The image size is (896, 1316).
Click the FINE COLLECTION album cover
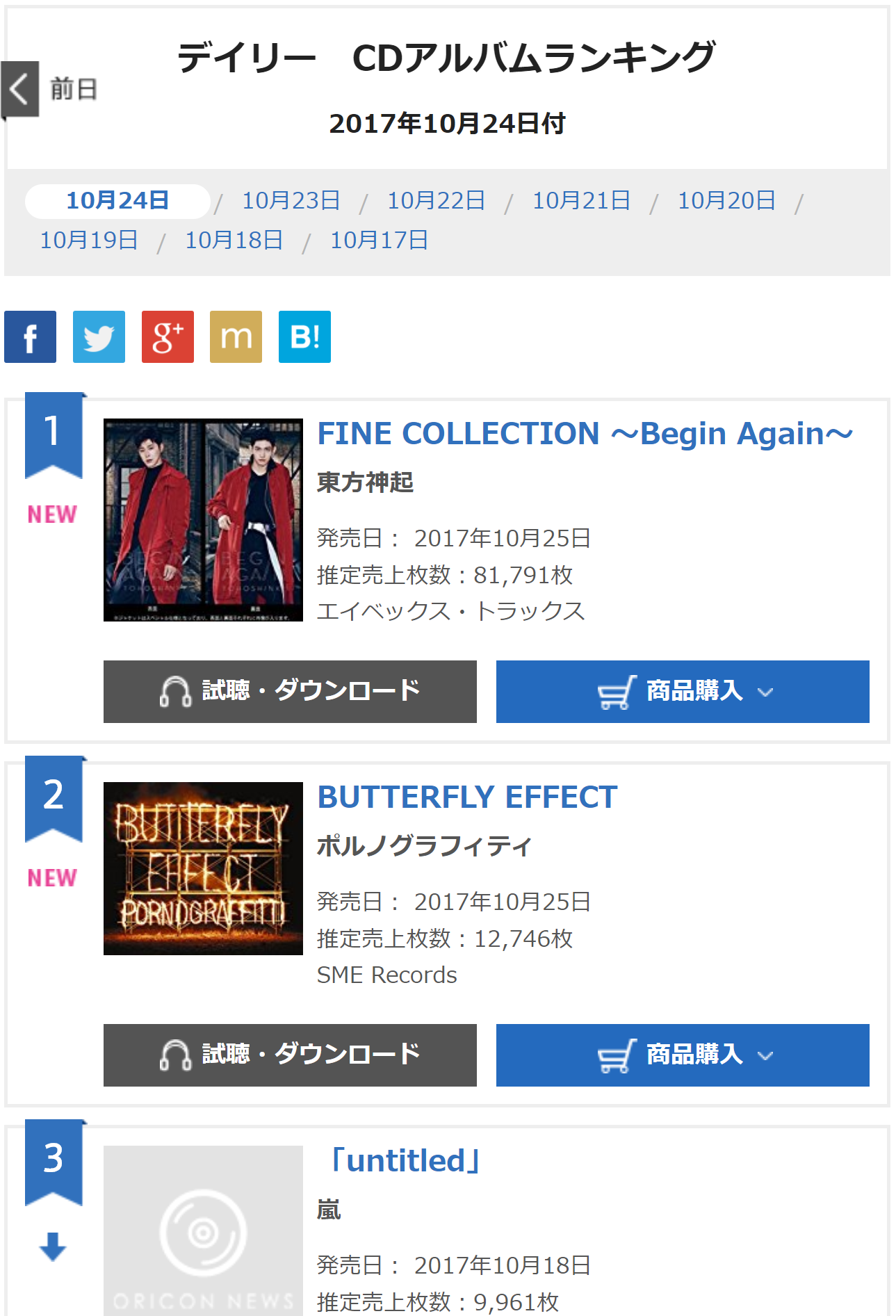click(203, 520)
